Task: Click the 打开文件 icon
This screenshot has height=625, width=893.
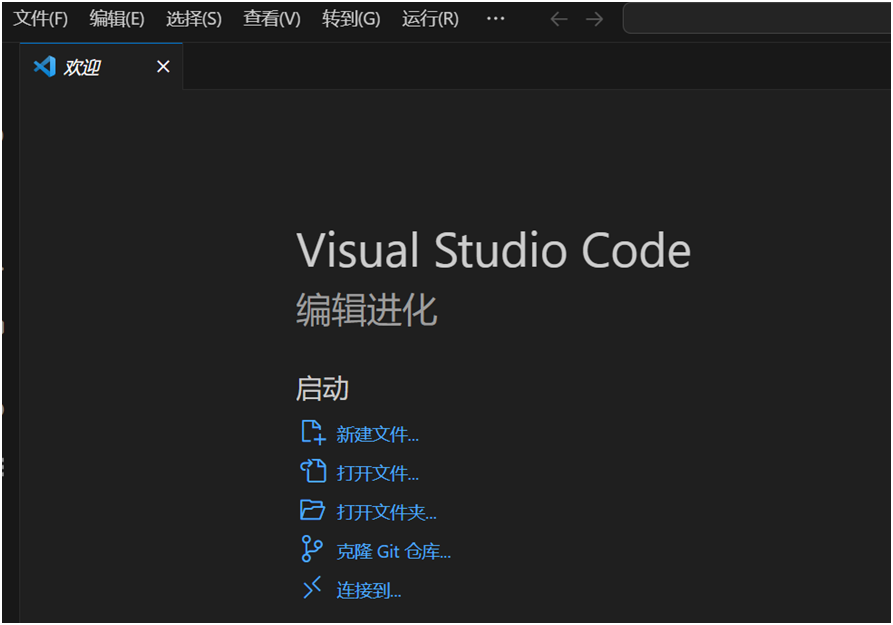Action: pyautogui.click(x=313, y=471)
